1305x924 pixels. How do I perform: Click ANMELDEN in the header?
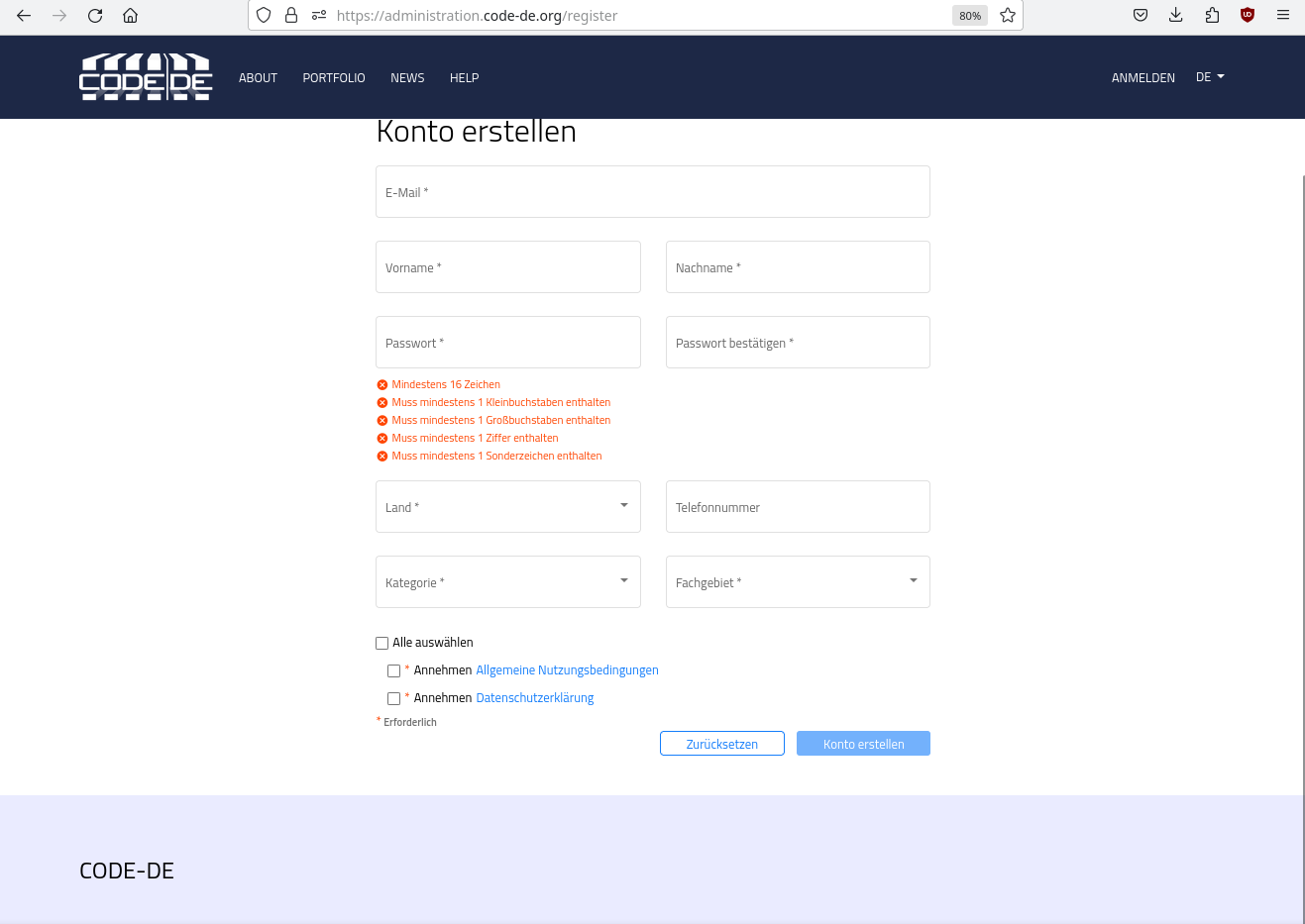tap(1143, 77)
